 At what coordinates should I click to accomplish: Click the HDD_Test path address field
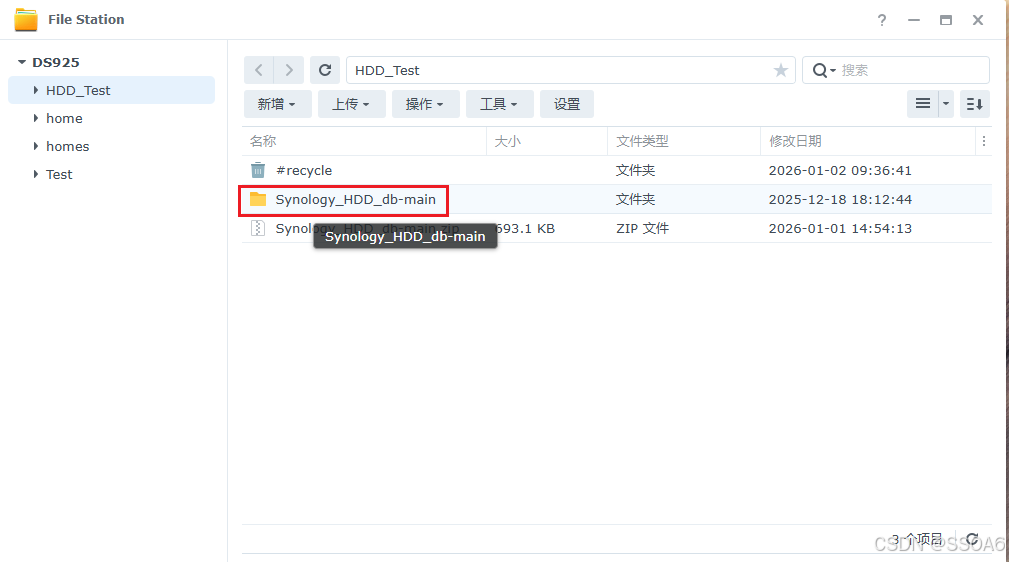[571, 70]
